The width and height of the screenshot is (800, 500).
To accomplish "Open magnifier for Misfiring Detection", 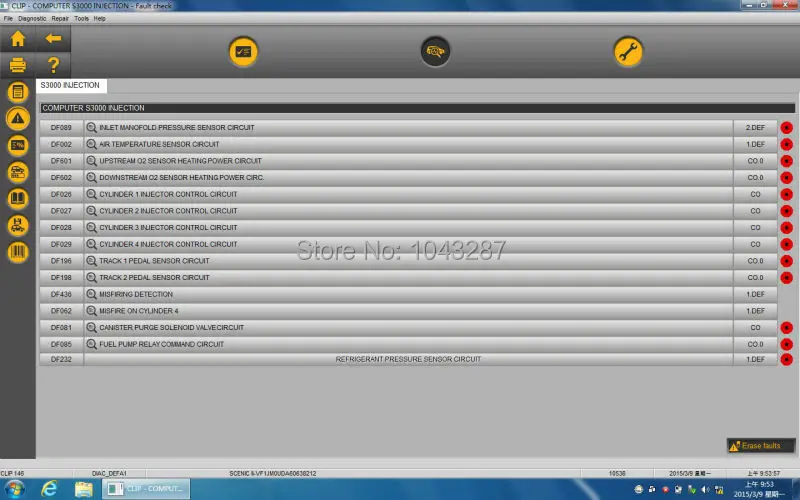I will (x=91, y=294).
